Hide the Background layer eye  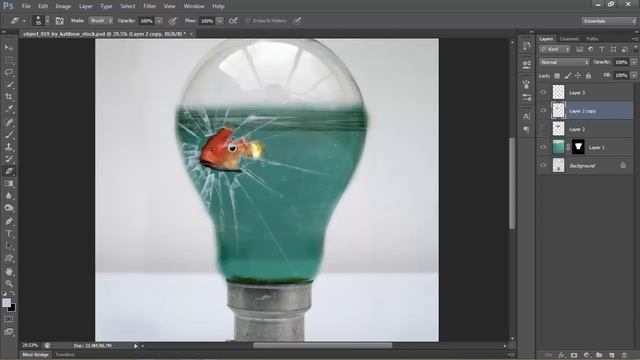click(x=543, y=165)
